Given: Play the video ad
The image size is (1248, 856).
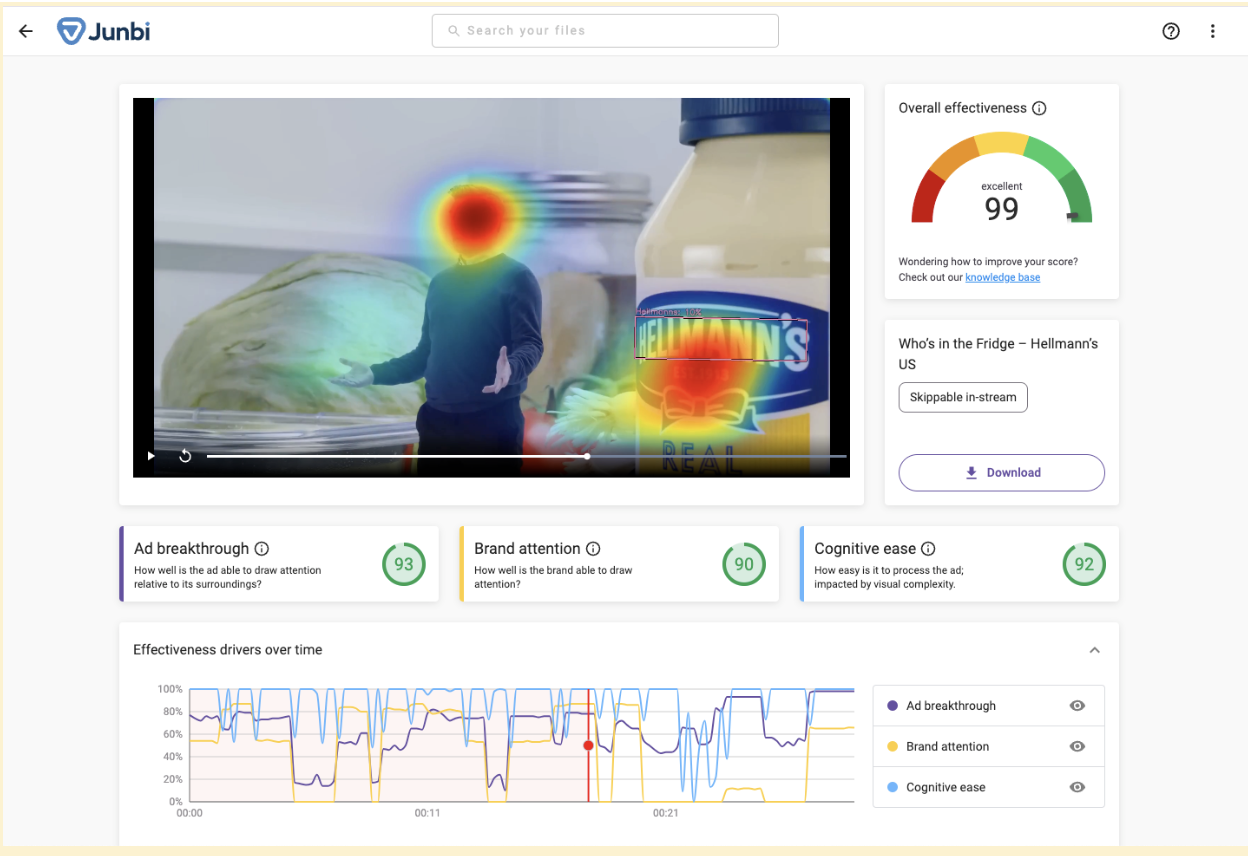Looking at the screenshot, I should point(152,456).
